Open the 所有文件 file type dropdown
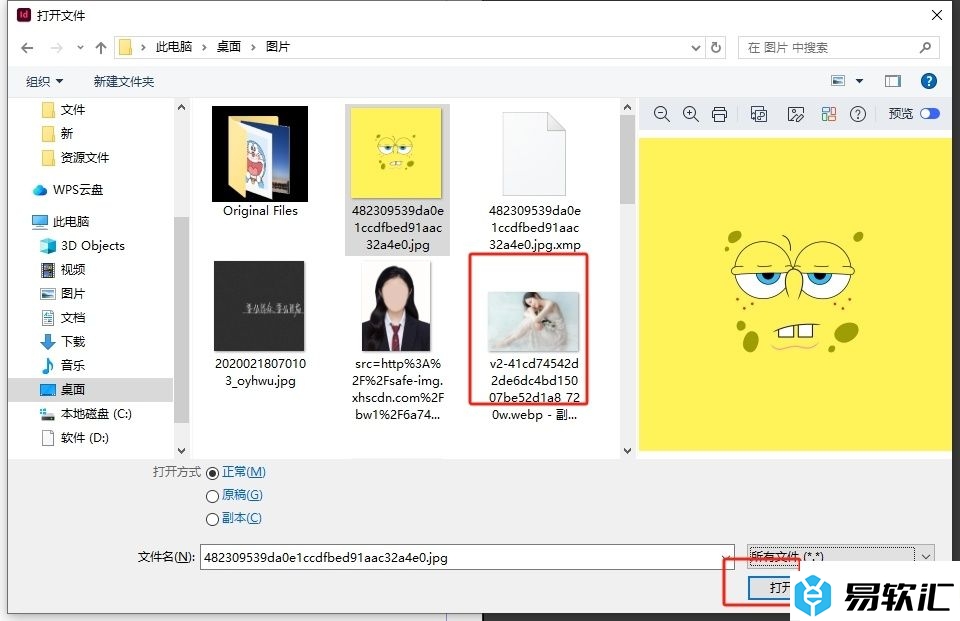 840,557
